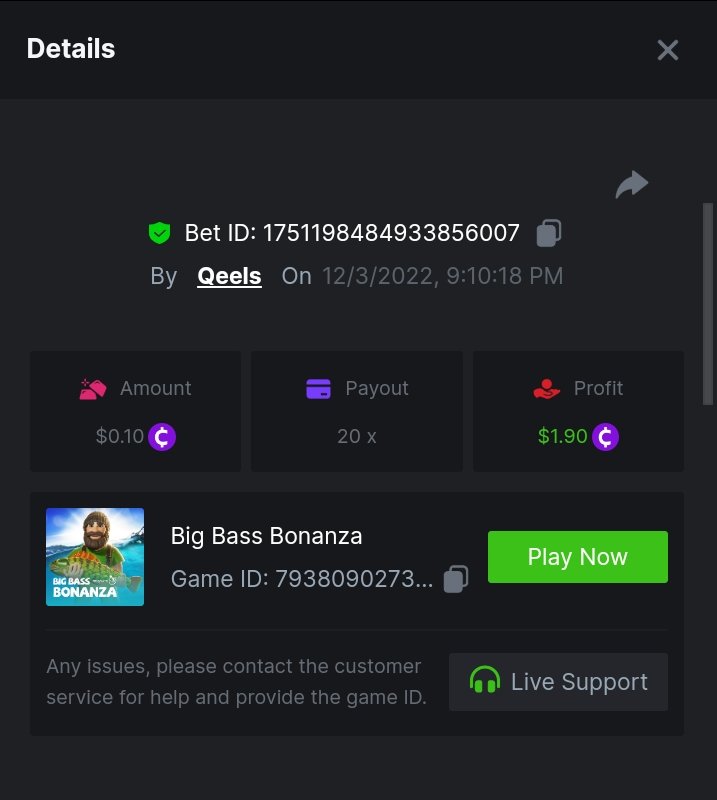Click the purple Payout card icon
The height and width of the screenshot is (800, 717).
(318, 389)
